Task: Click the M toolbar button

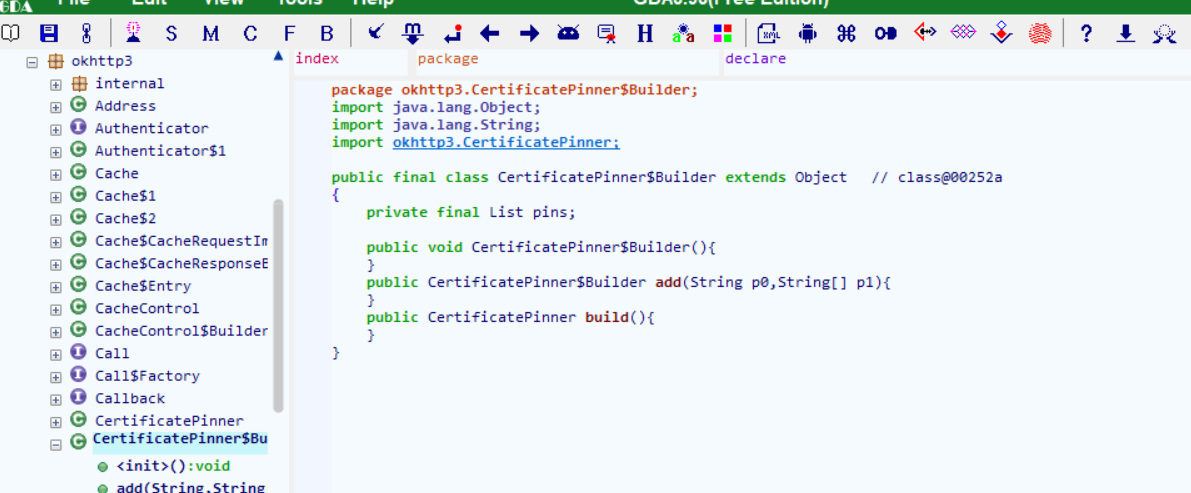Action: coord(210,34)
